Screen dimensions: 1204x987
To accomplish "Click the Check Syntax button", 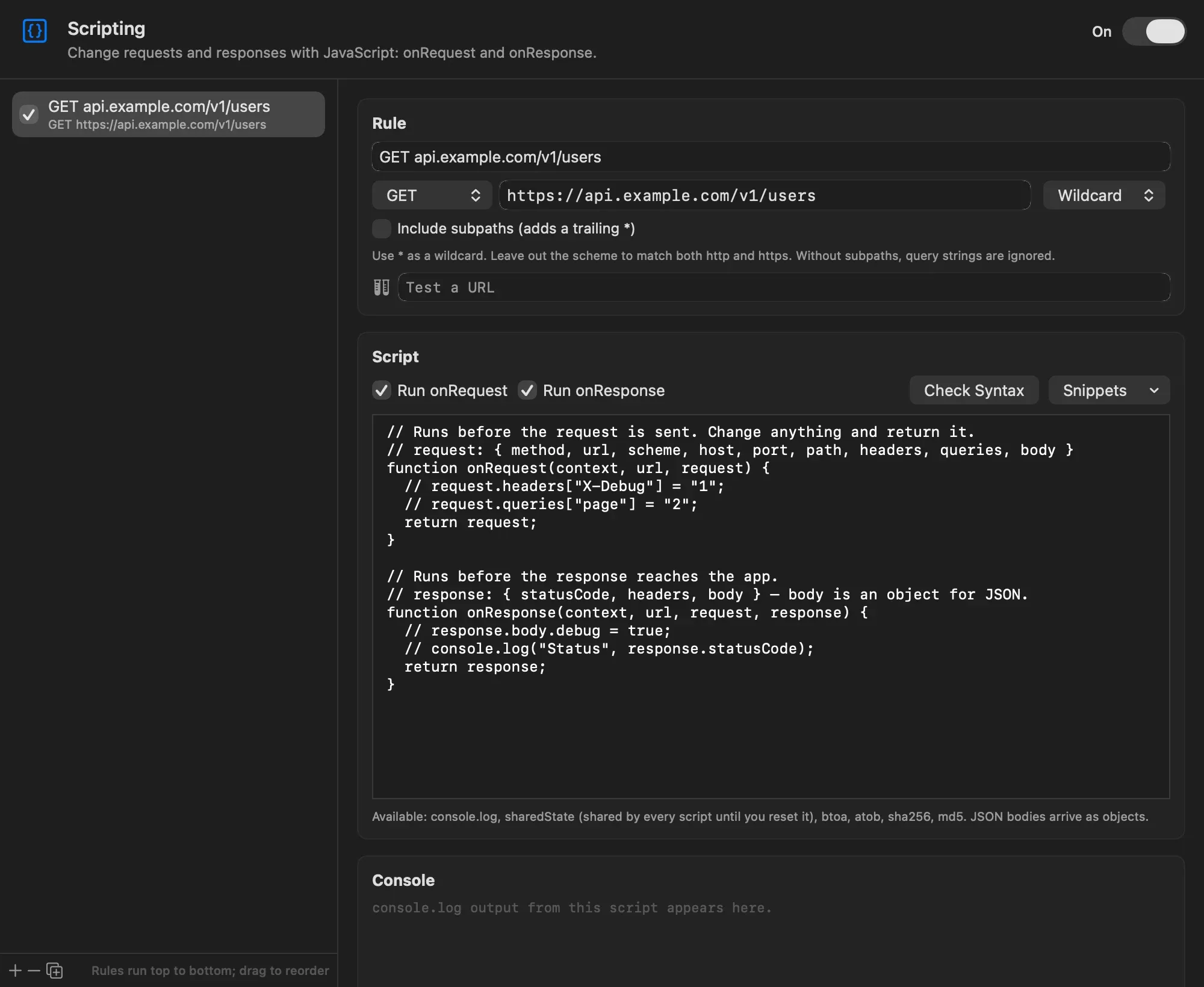I will point(974,391).
